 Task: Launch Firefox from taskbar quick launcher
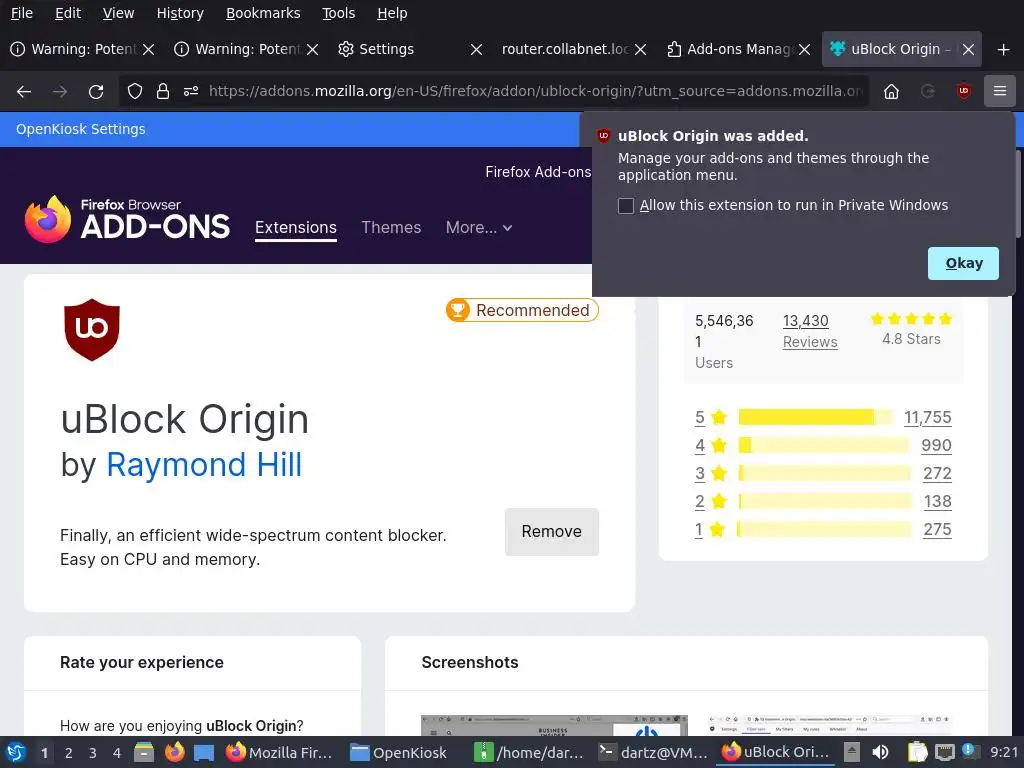tap(174, 752)
